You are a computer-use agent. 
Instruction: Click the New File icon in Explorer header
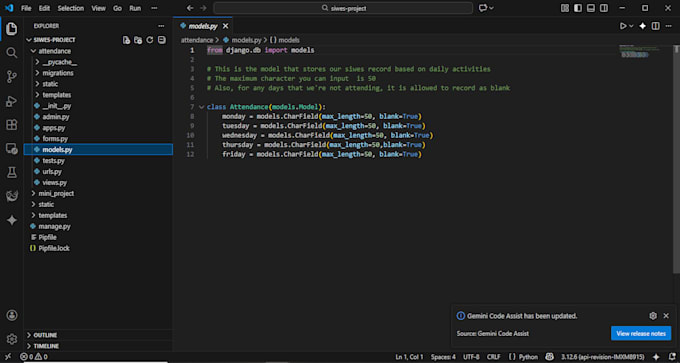point(126,40)
